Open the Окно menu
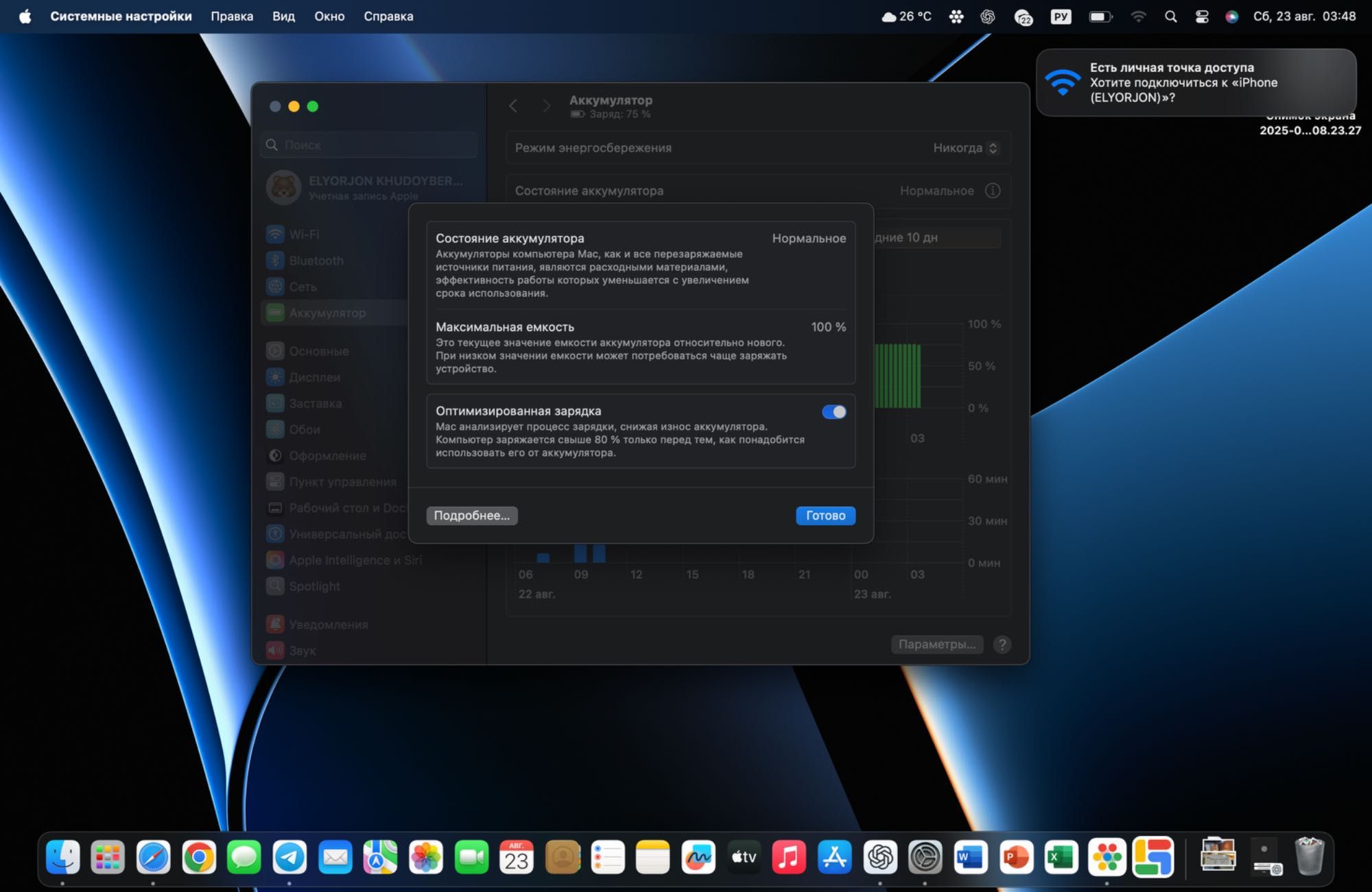This screenshot has height=892, width=1372. click(x=329, y=16)
